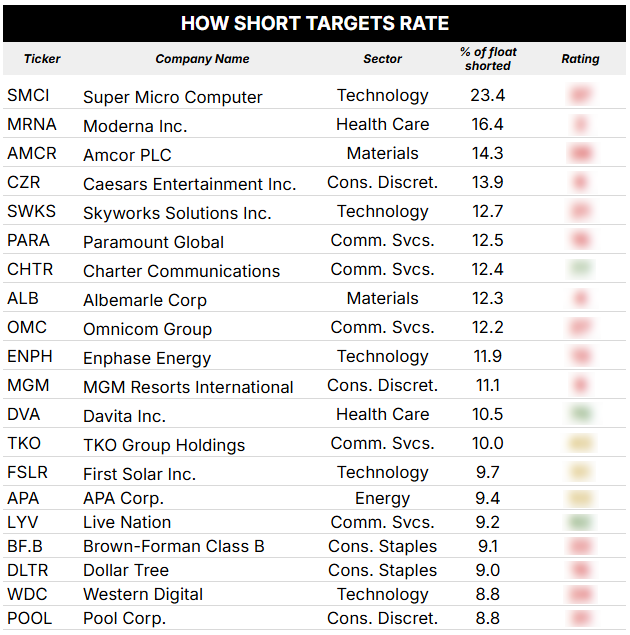Select the Caesars Entertainment Inc. row name

click(x=189, y=184)
